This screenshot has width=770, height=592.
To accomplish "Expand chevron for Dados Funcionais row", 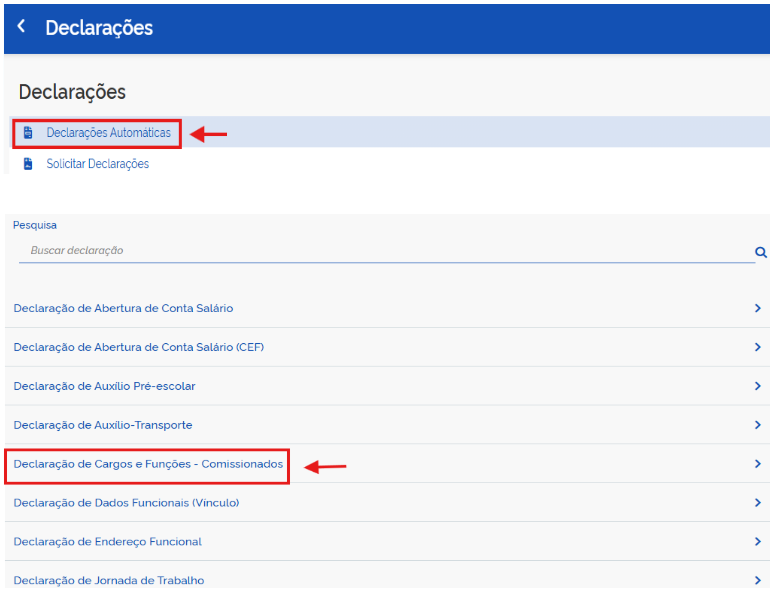I will [x=758, y=503].
